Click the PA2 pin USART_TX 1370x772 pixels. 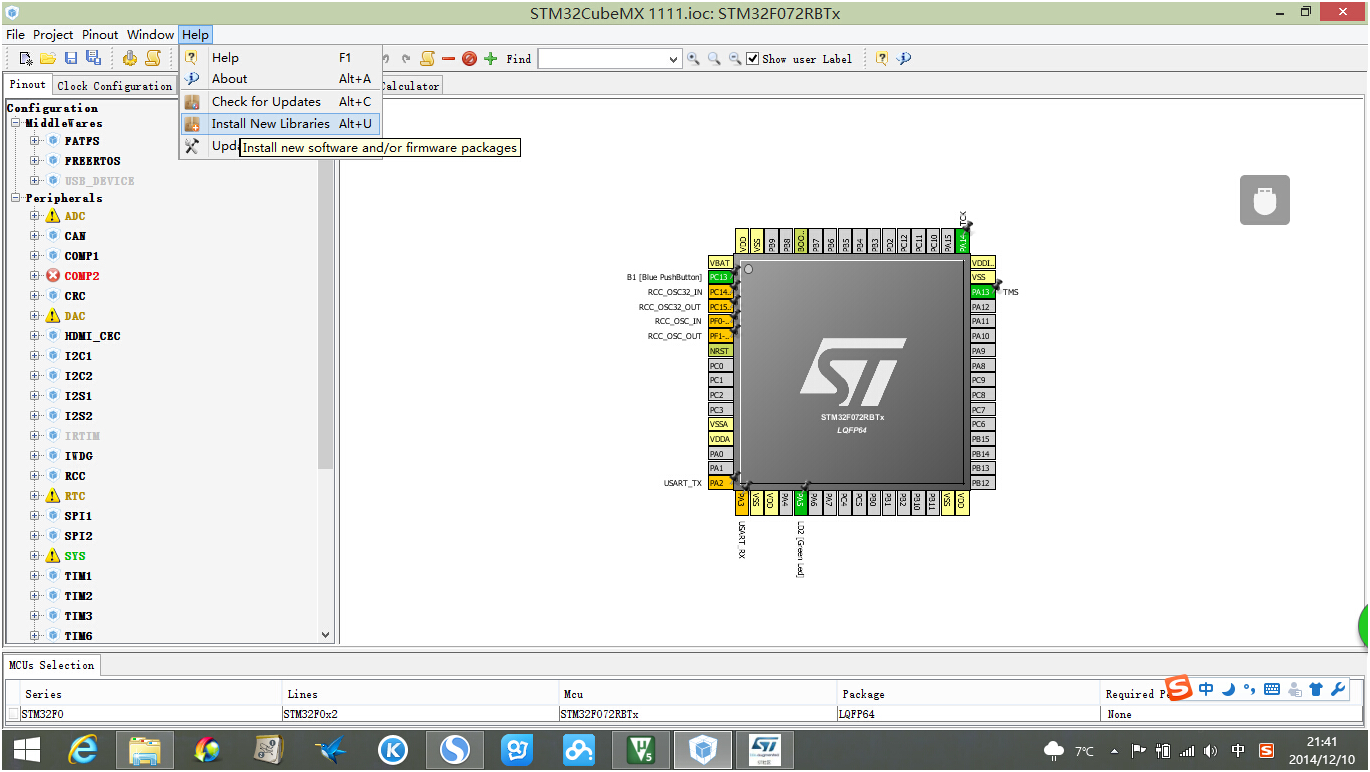[720, 483]
